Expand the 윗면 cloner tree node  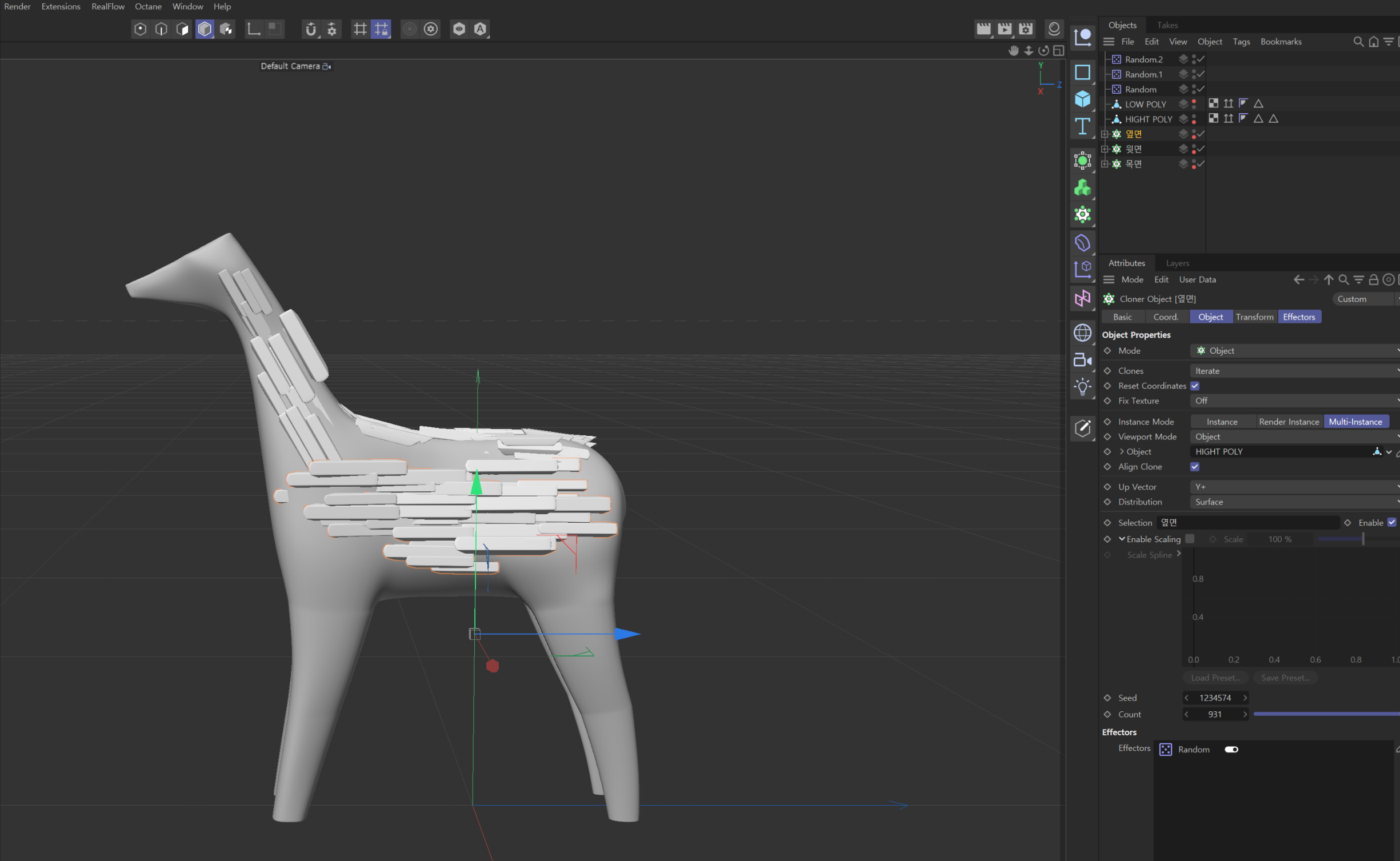1105,149
